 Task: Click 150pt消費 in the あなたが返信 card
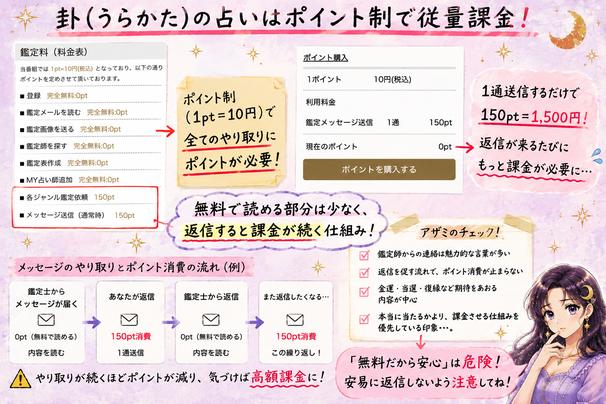[131, 337]
